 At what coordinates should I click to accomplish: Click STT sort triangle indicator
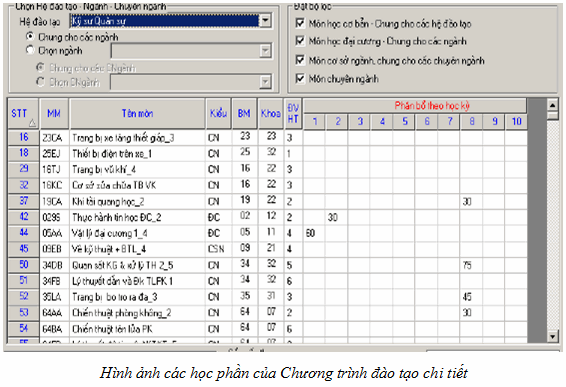click(x=32, y=123)
